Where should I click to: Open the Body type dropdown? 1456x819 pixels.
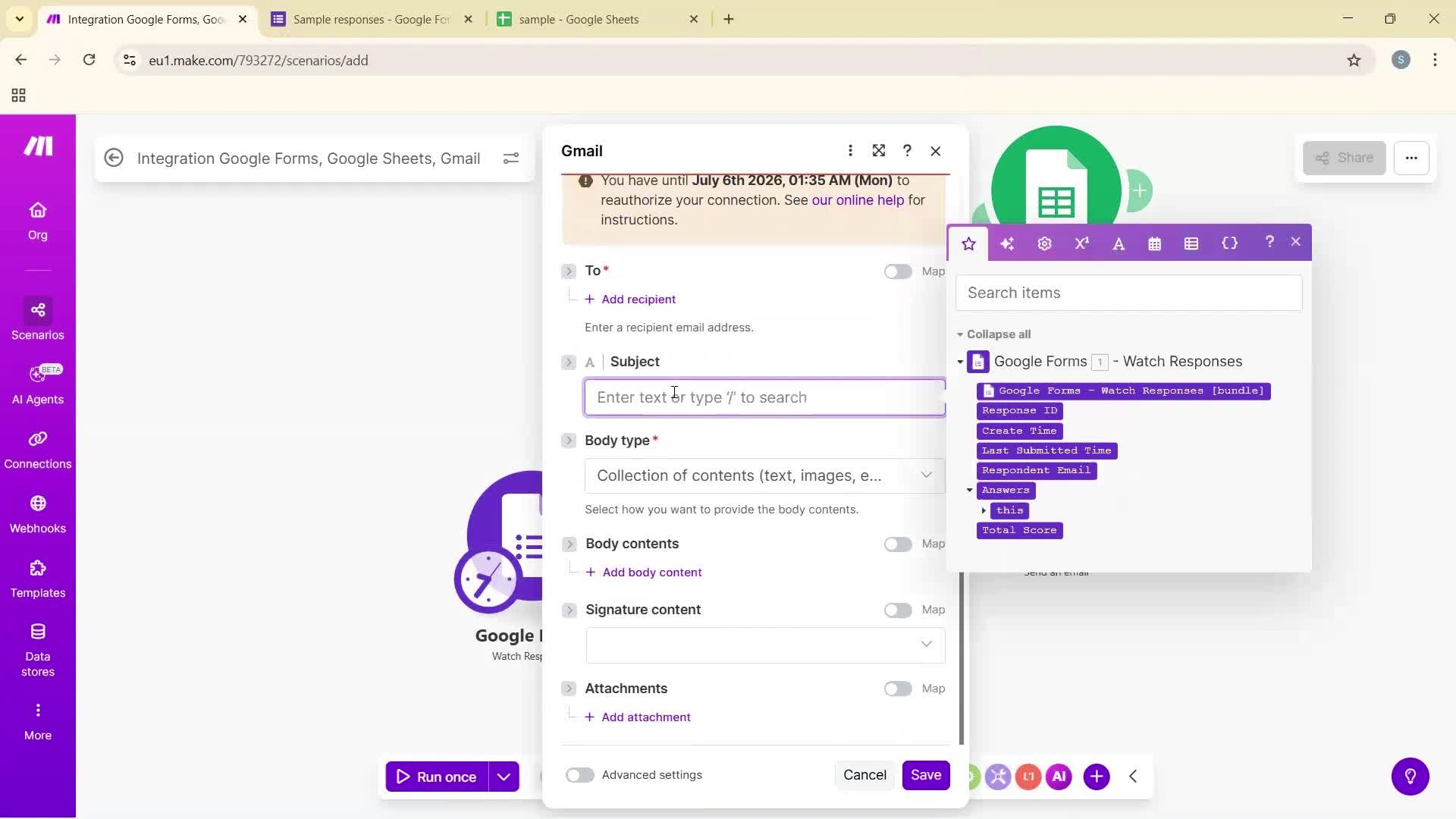pos(764,475)
